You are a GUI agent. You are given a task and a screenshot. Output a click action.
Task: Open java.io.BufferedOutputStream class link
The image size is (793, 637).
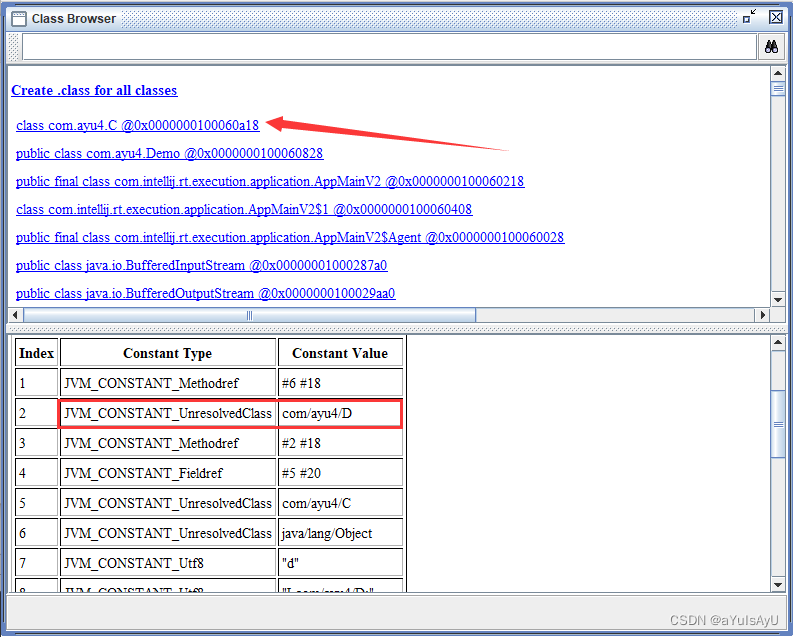pyautogui.click(x=205, y=293)
